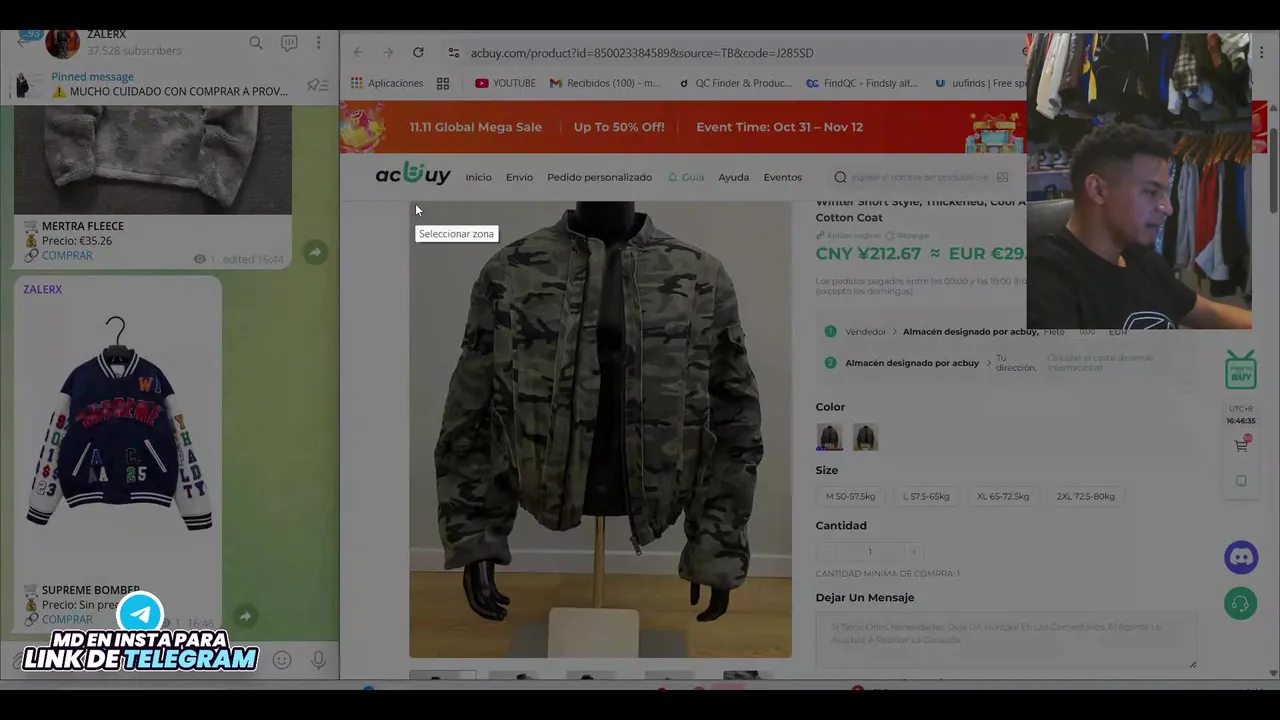This screenshot has width=1280, height=720.
Task: Open COMPRAR link under MERTRA FLEECE
Action: (x=67, y=256)
